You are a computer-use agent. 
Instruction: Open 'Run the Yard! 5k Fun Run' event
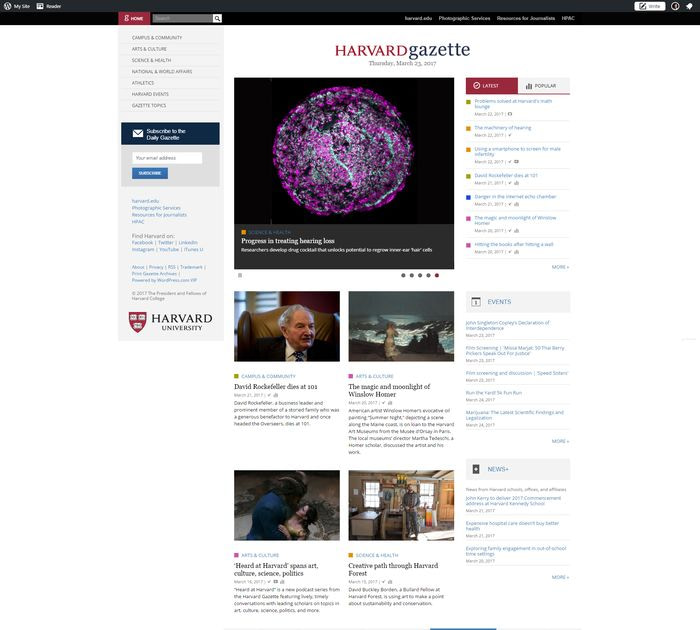[x=493, y=393]
